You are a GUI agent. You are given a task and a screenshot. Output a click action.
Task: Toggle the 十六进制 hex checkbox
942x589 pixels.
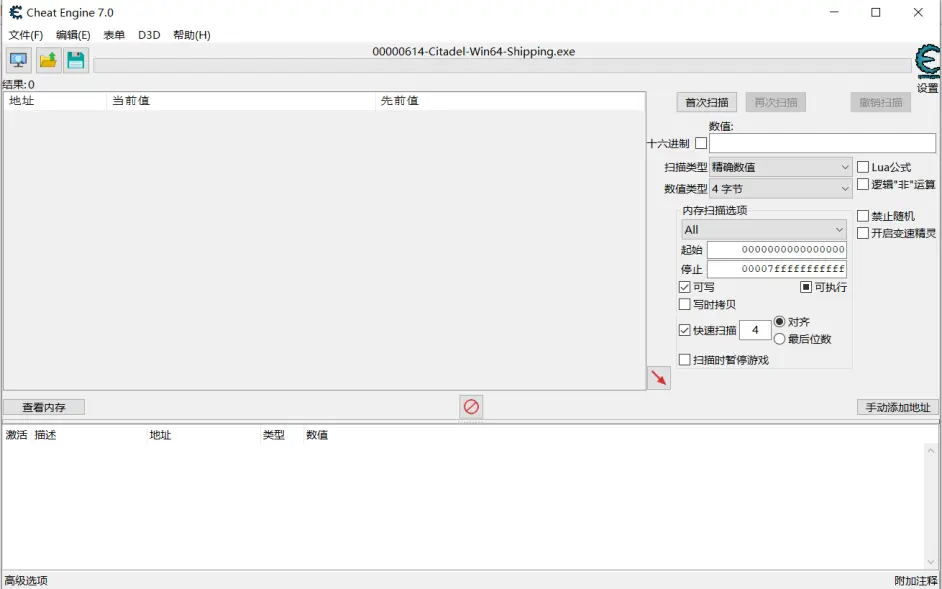(x=701, y=144)
